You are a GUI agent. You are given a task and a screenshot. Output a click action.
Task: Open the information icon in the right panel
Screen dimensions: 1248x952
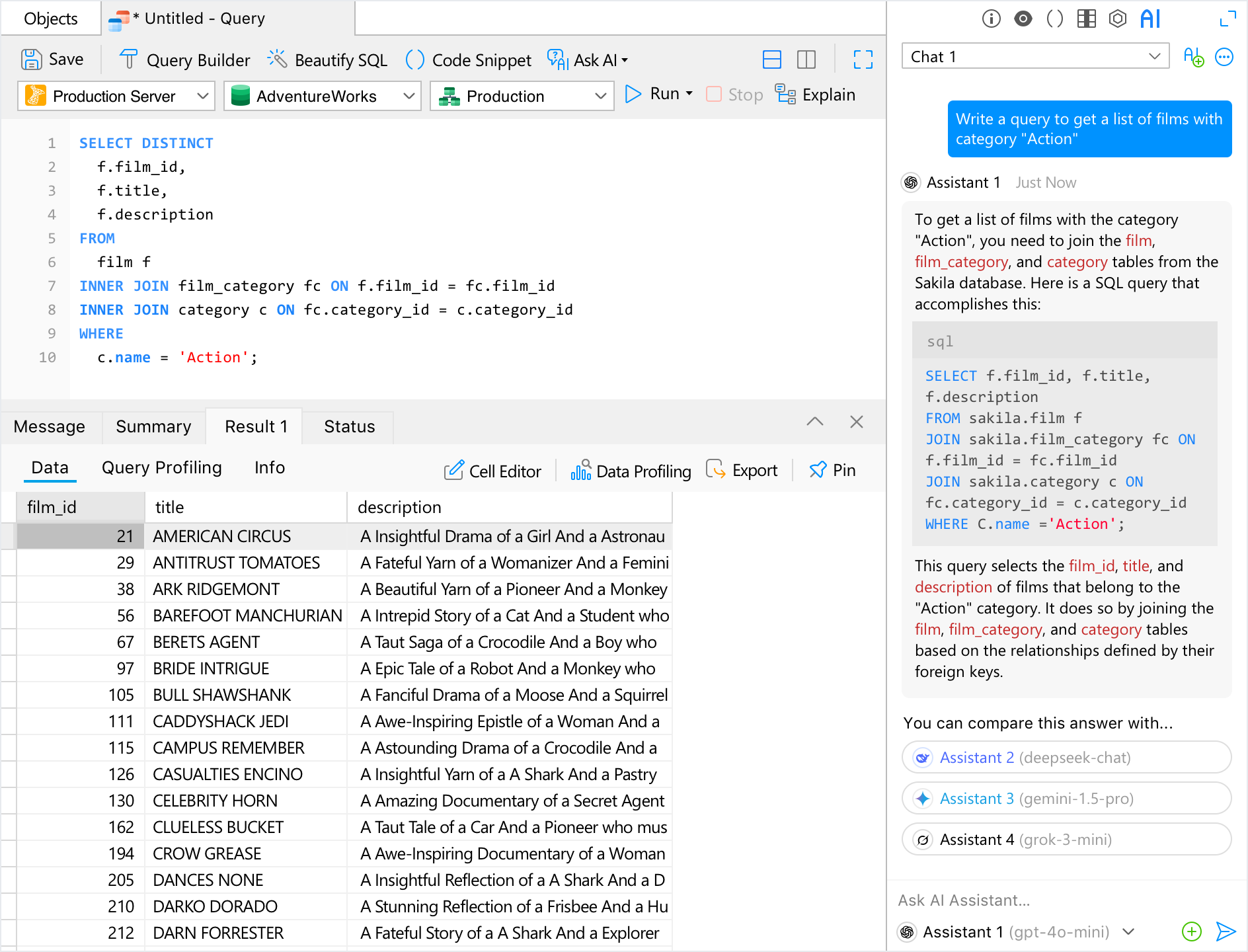coord(992,19)
